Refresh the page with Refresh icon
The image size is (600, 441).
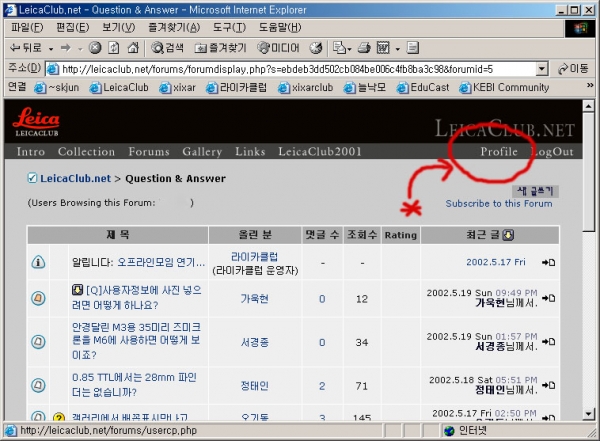(114, 48)
